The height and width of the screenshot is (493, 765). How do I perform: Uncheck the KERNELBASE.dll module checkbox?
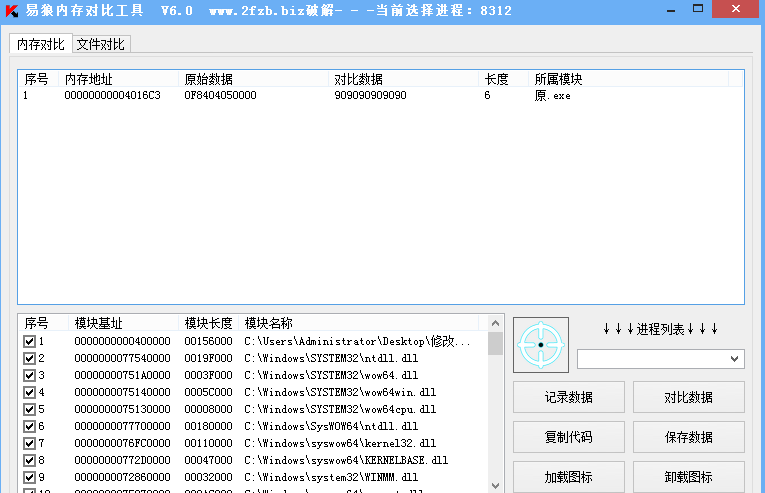(x=29, y=461)
